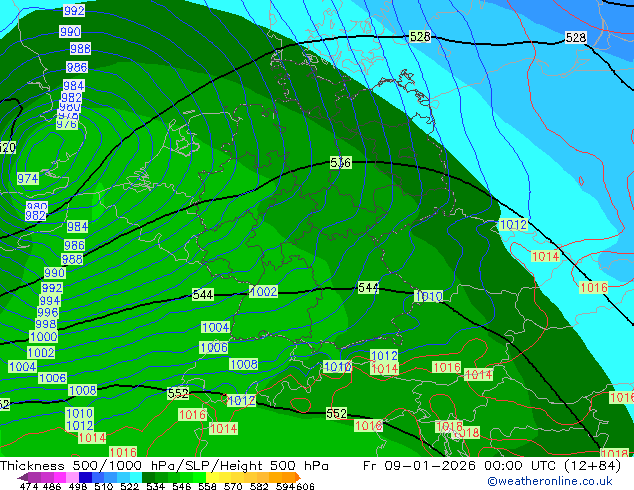
Task: Click the blue 1012 label directly above red 1014
Action: [x=385, y=356]
